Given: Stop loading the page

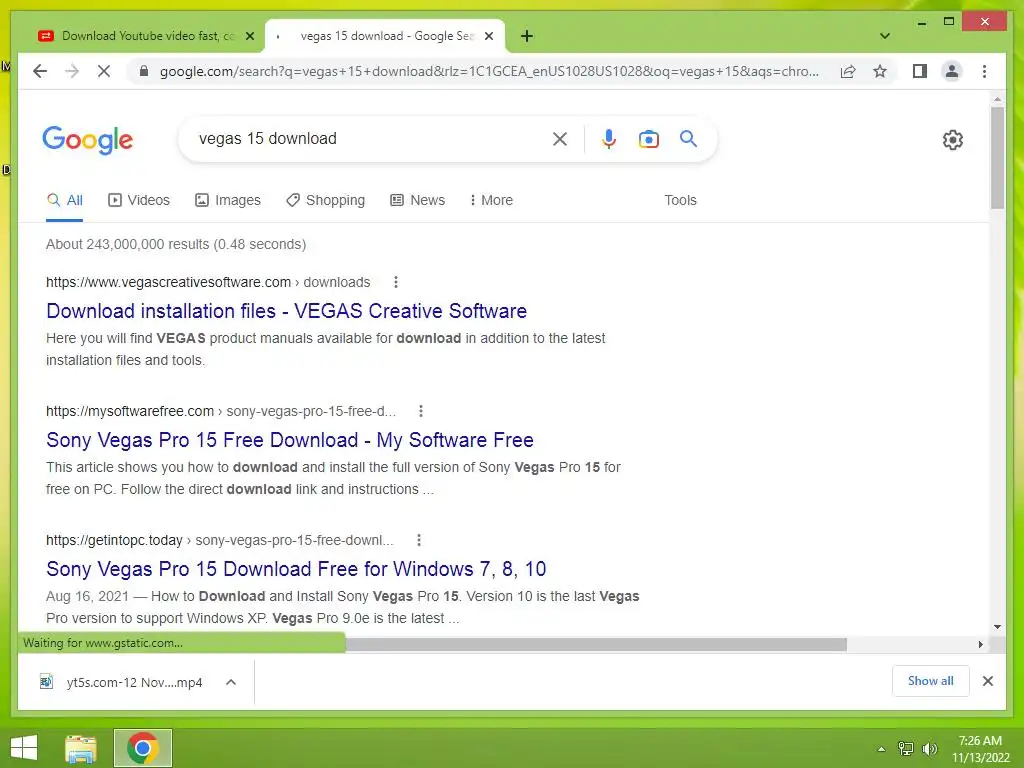Looking at the screenshot, I should coord(104,71).
